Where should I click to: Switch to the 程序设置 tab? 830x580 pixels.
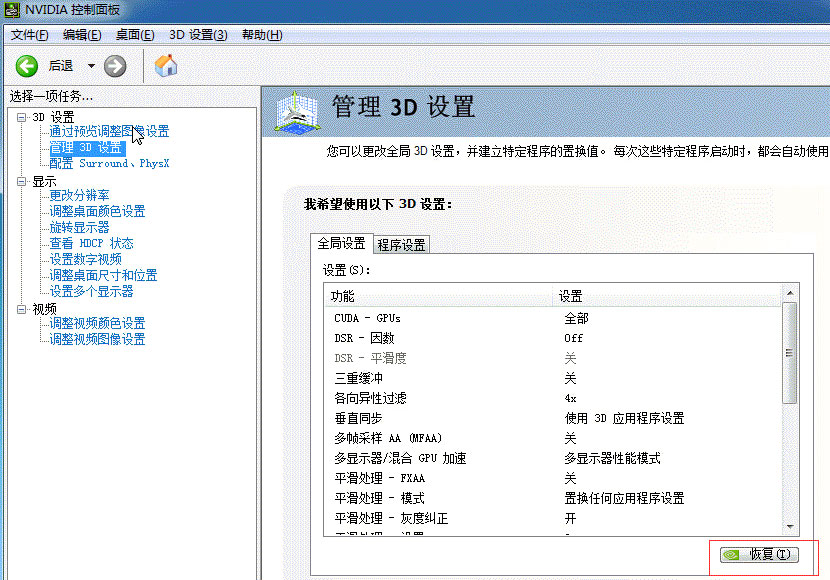401,245
